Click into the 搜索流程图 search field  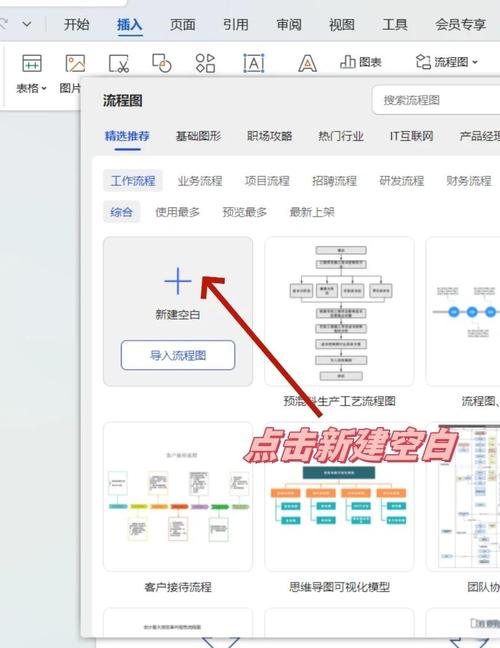coord(436,100)
